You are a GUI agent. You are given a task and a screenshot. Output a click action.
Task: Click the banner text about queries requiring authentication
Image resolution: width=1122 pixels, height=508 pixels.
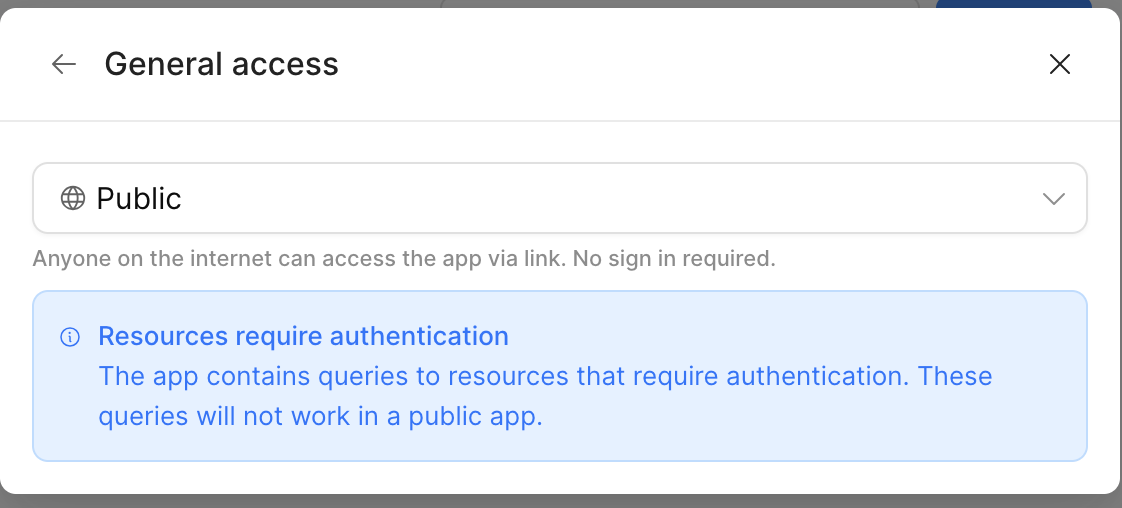500,377
